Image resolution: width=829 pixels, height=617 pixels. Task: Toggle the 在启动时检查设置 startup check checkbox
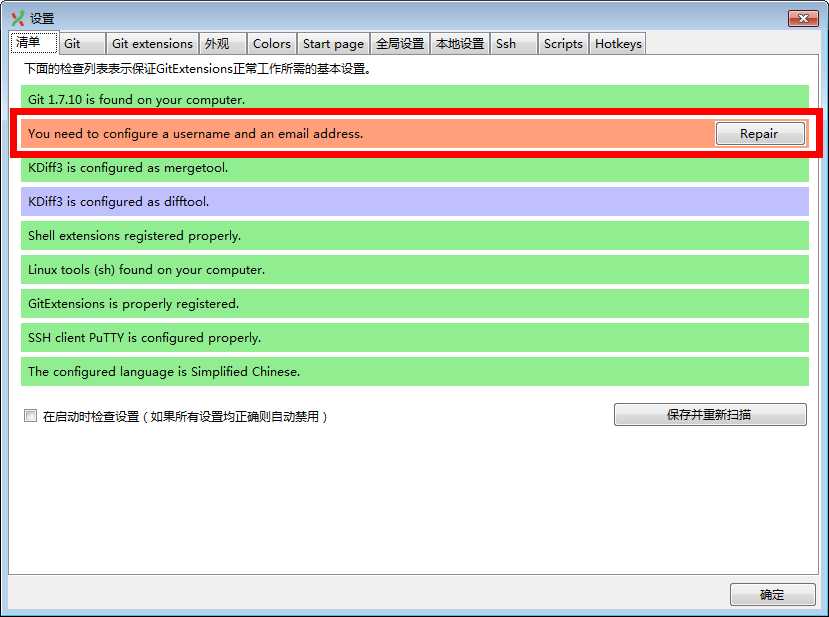(30, 416)
